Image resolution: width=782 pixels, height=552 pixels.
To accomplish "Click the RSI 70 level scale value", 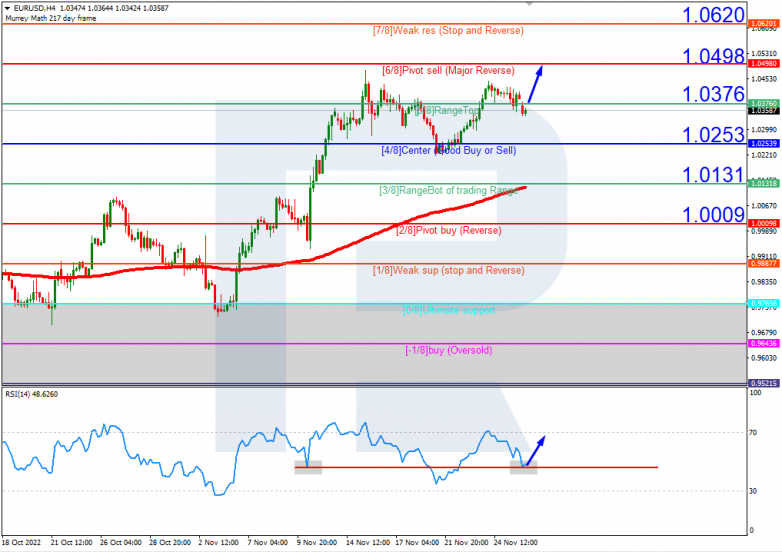I will pos(753,432).
